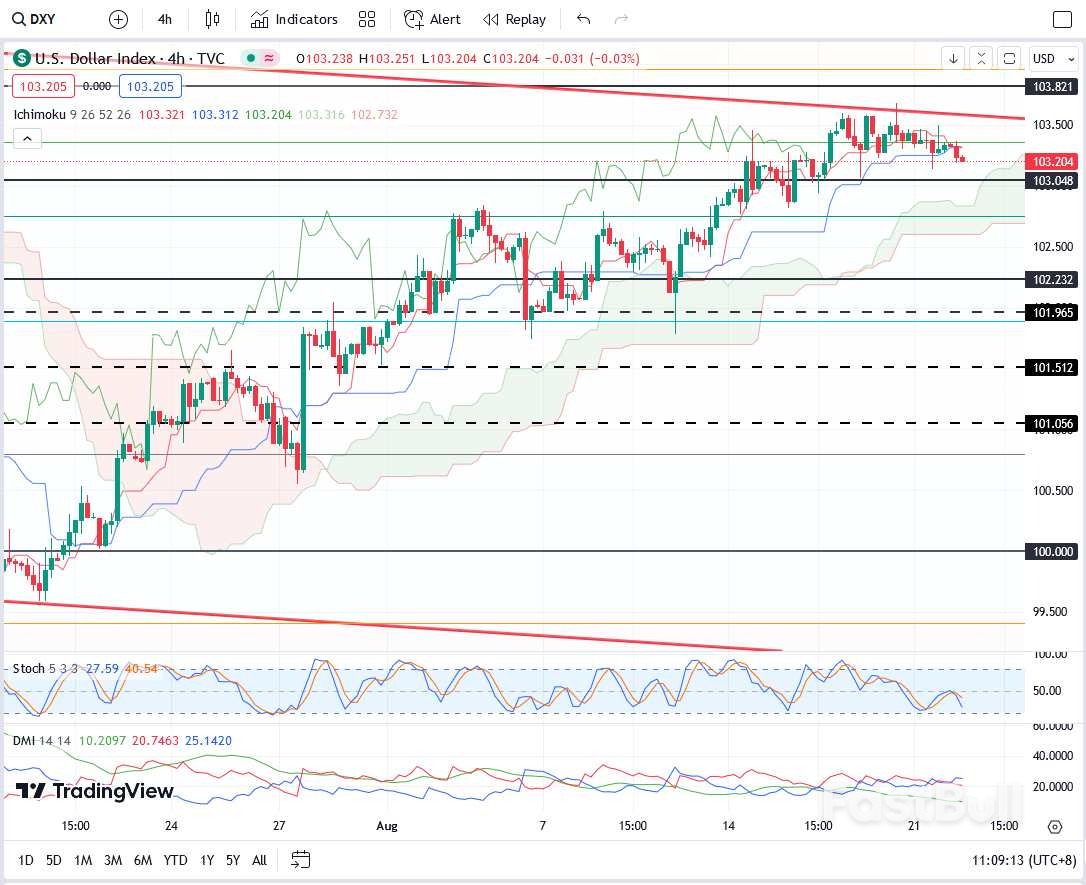Select the candlestick chart type icon
The height and width of the screenshot is (885, 1086).
coord(213,19)
